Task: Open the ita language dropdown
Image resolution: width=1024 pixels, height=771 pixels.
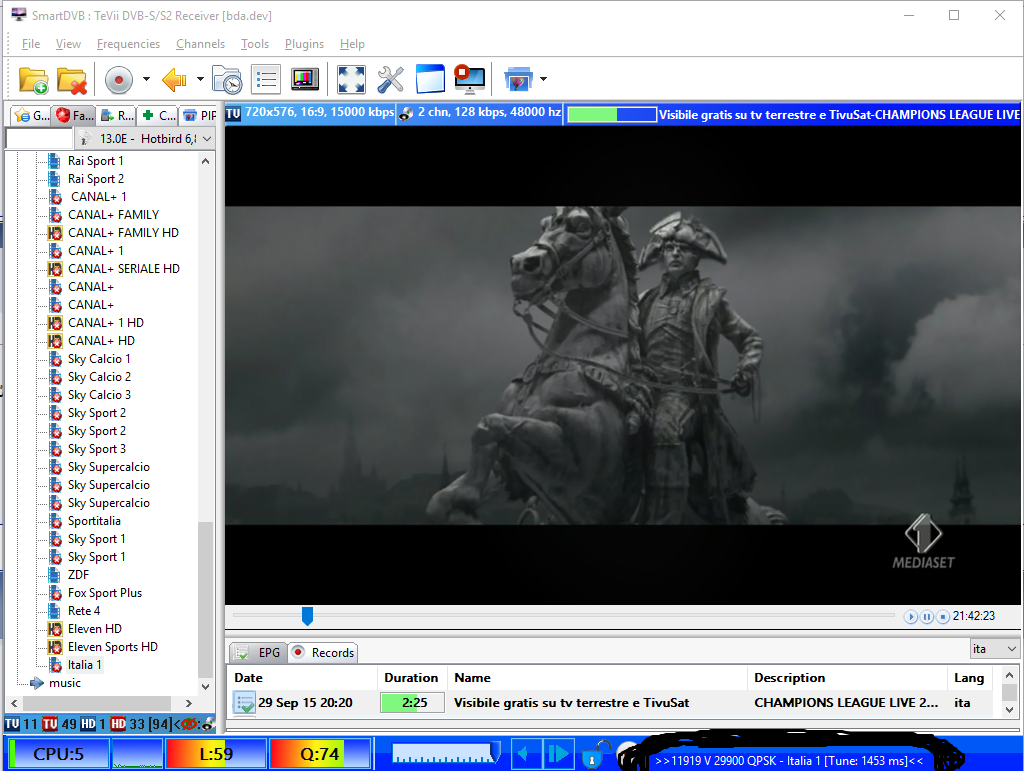Action: [994, 649]
